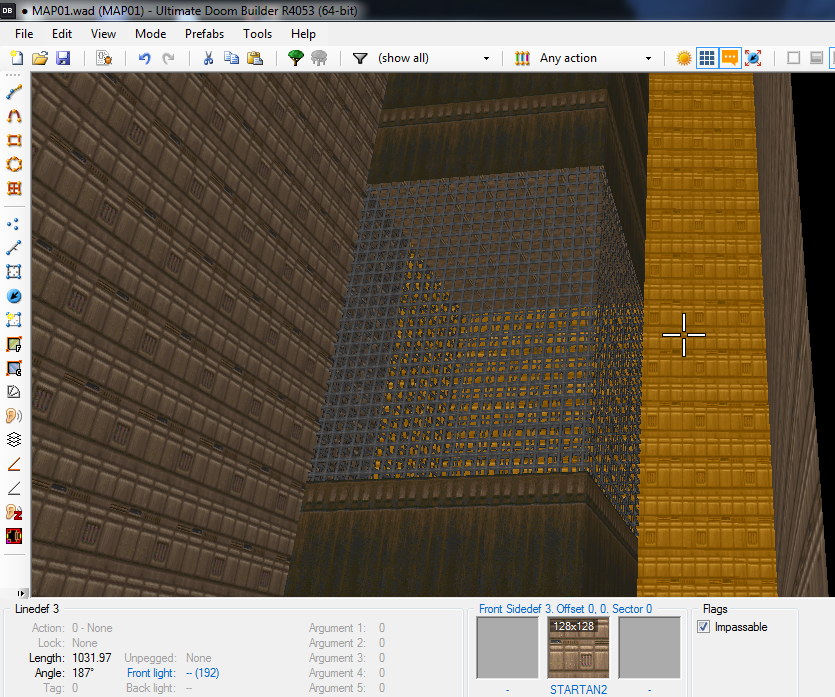Viewport: 835px width, 697px height.
Task: Open the File menu
Action: 24,34
